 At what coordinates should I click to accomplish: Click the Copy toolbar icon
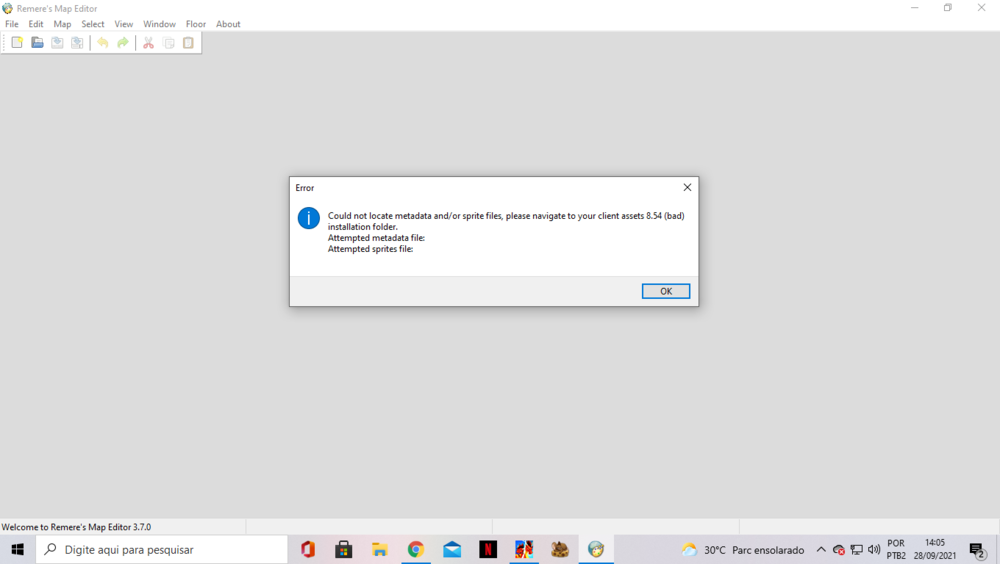pyautogui.click(x=168, y=43)
